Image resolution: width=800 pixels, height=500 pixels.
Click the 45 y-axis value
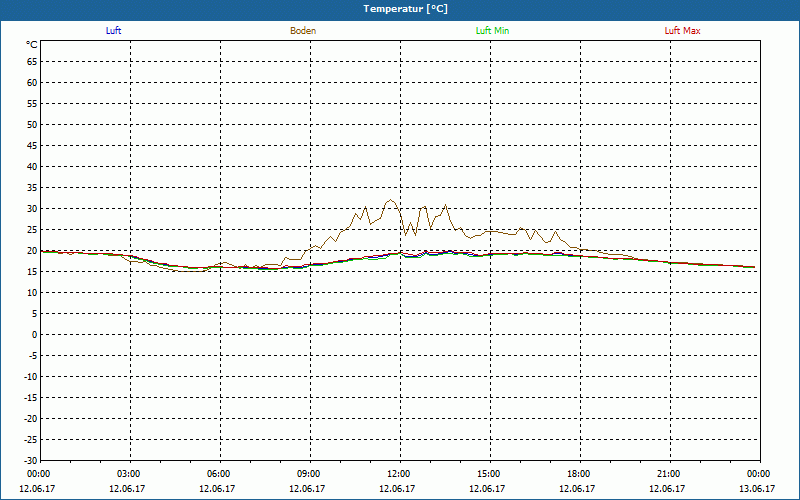pyautogui.click(x=32, y=145)
